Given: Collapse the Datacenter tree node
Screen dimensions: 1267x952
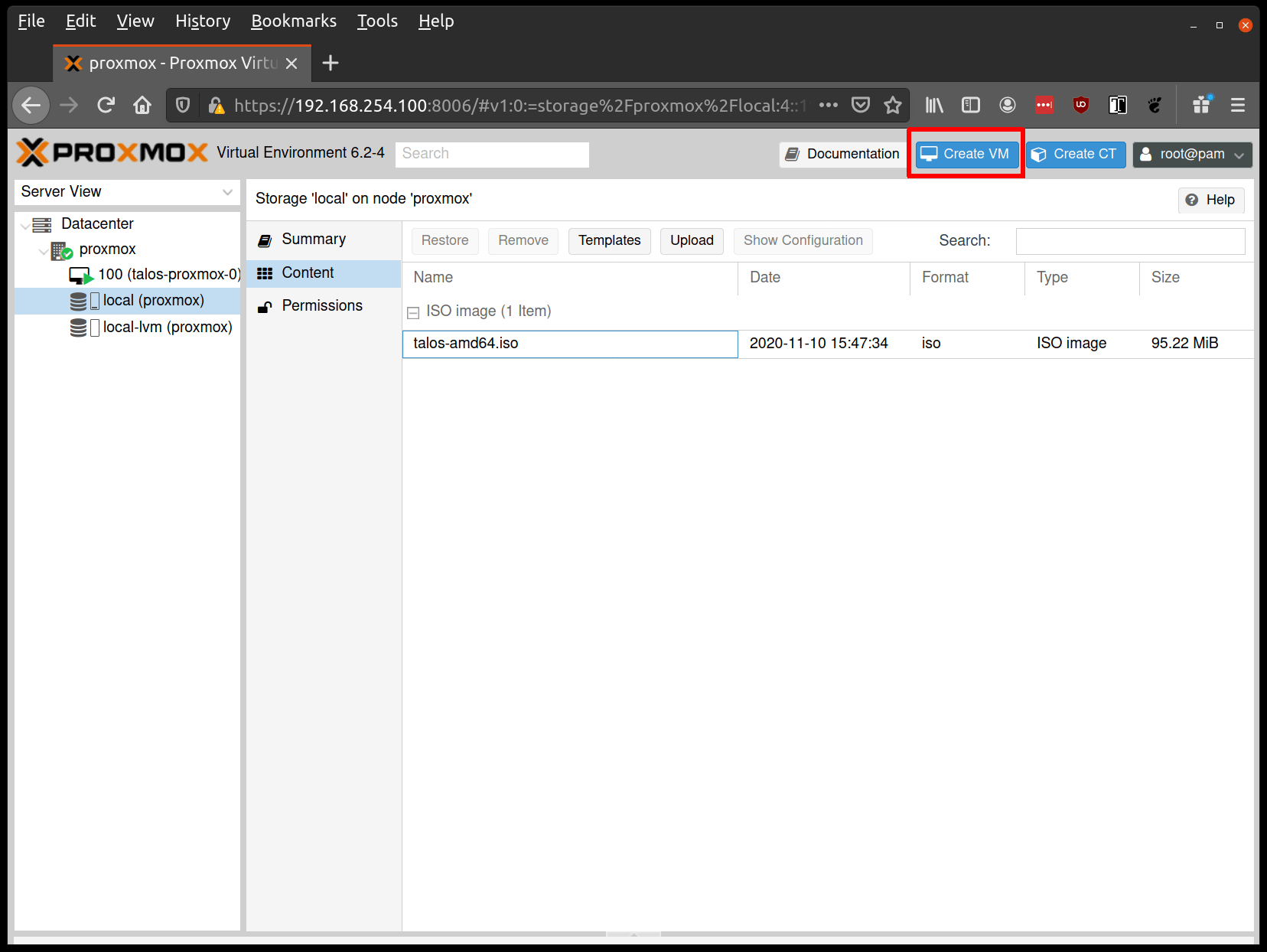Looking at the screenshot, I should click(25, 225).
